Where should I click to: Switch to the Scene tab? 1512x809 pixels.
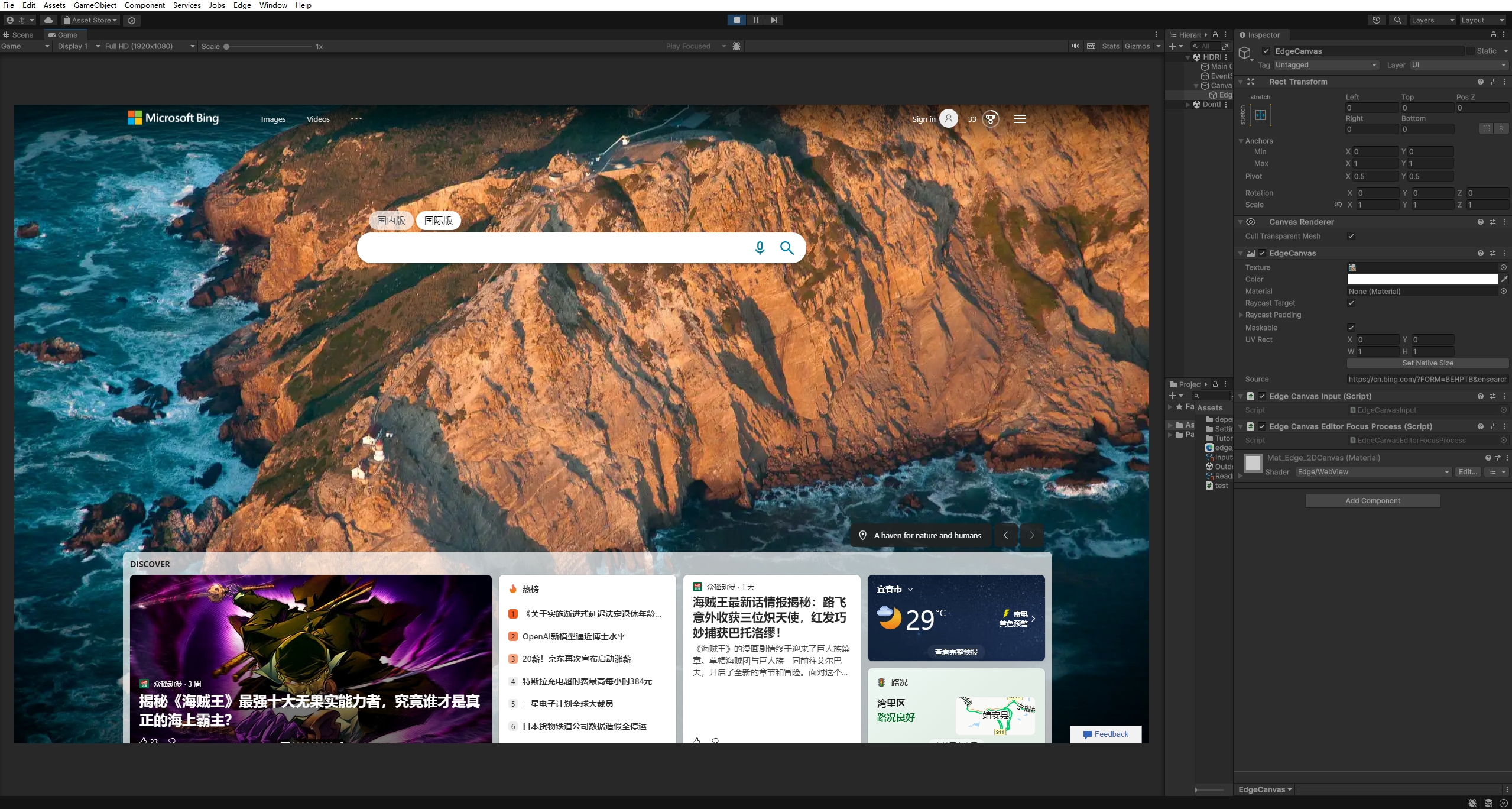click(19, 35)
